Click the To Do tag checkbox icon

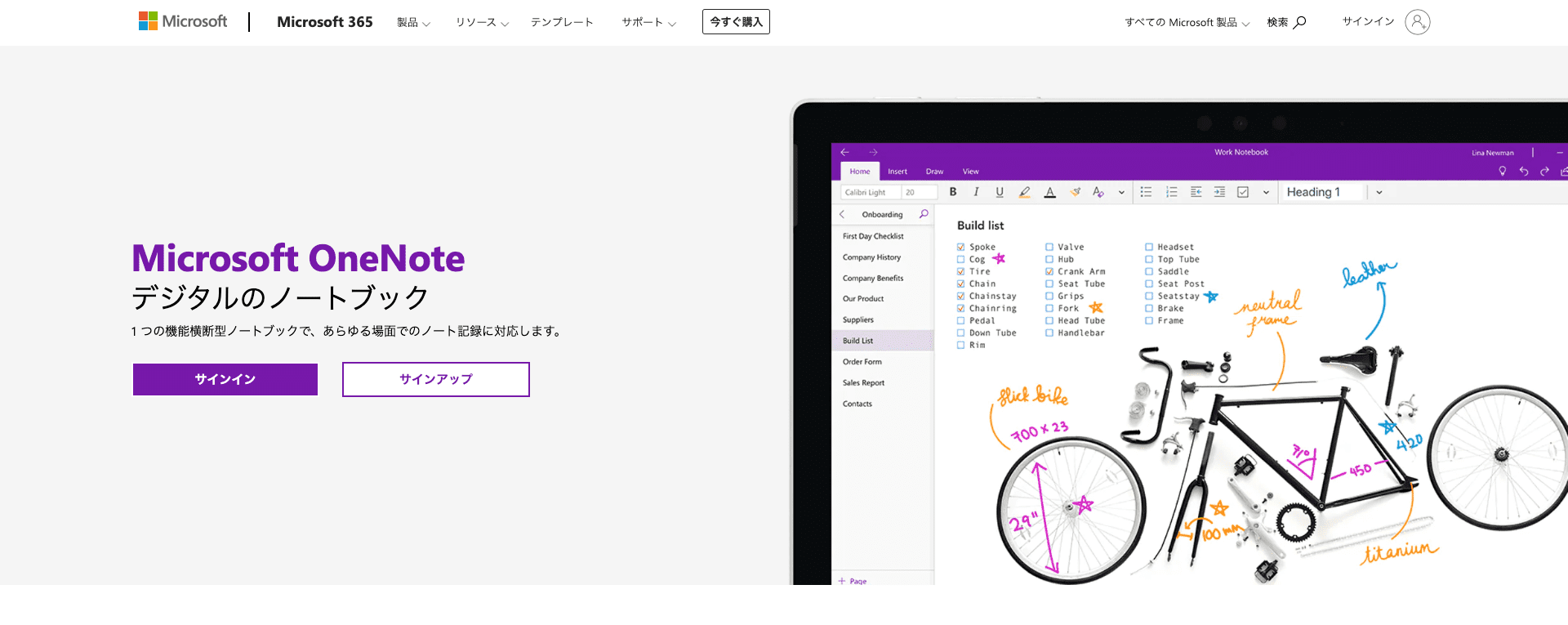(x=1243, y=192)
